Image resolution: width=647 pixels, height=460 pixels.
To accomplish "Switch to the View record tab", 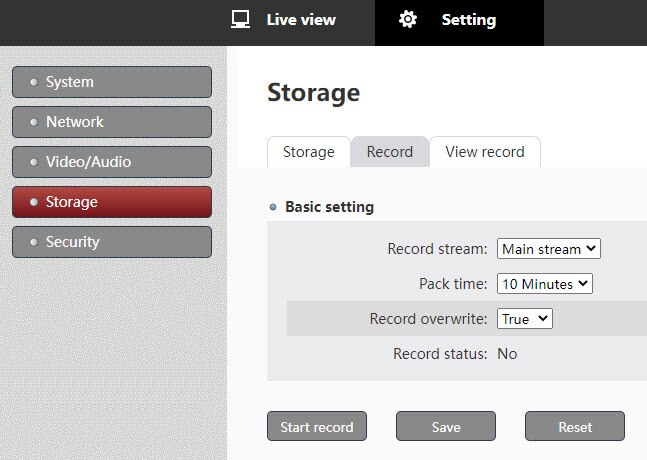I will pos(485,152).
